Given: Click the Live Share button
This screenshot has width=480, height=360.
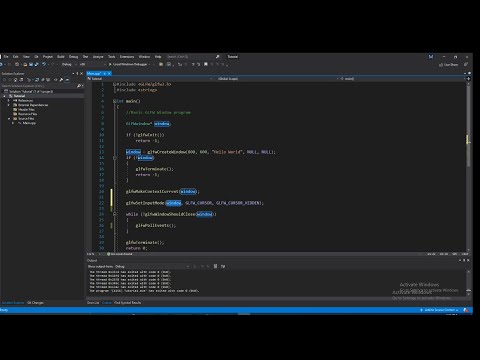Looking at the screenshot, I should 449,65.
